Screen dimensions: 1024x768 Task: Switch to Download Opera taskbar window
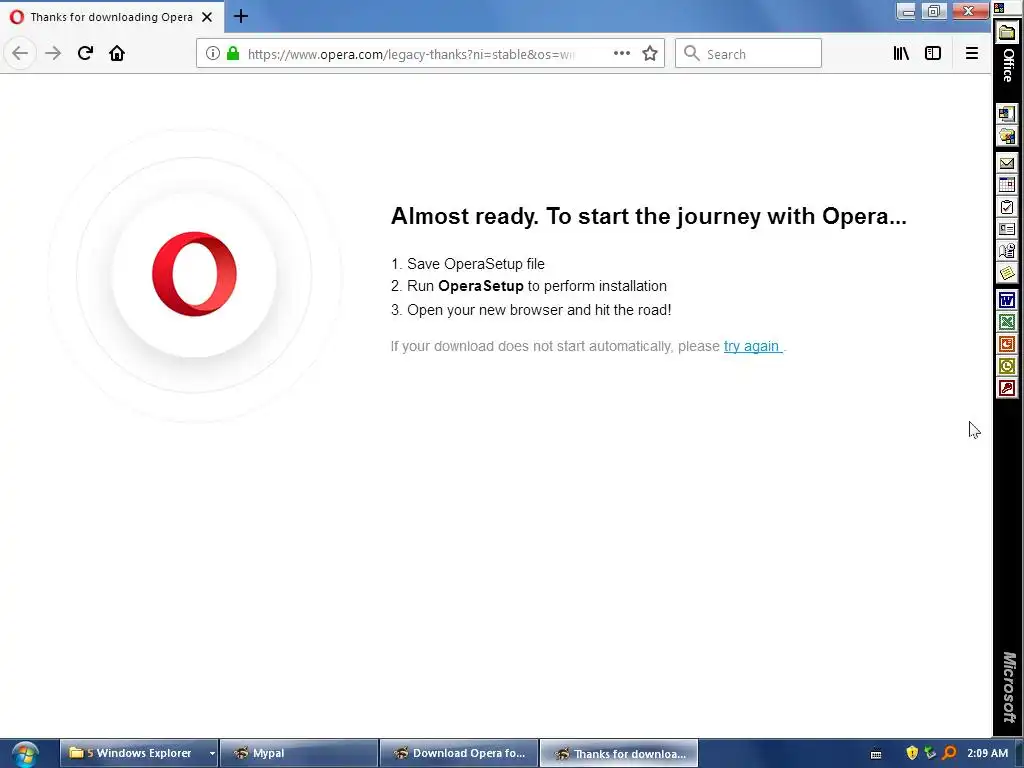pos(459,753)
